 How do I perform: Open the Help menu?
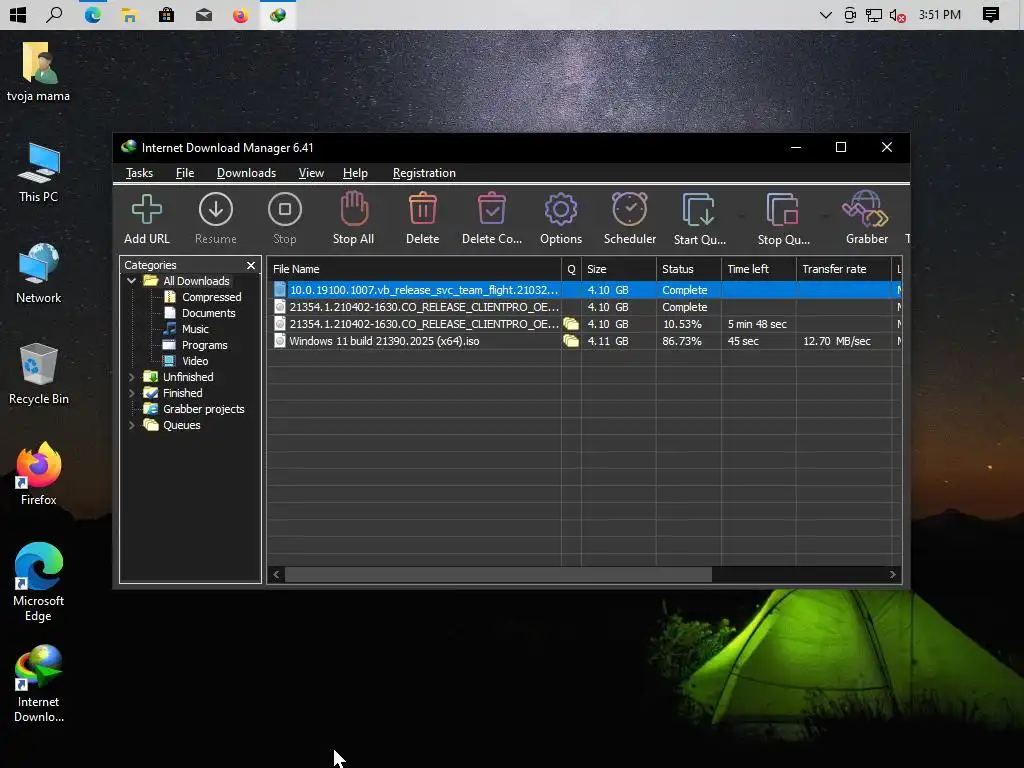355,173
